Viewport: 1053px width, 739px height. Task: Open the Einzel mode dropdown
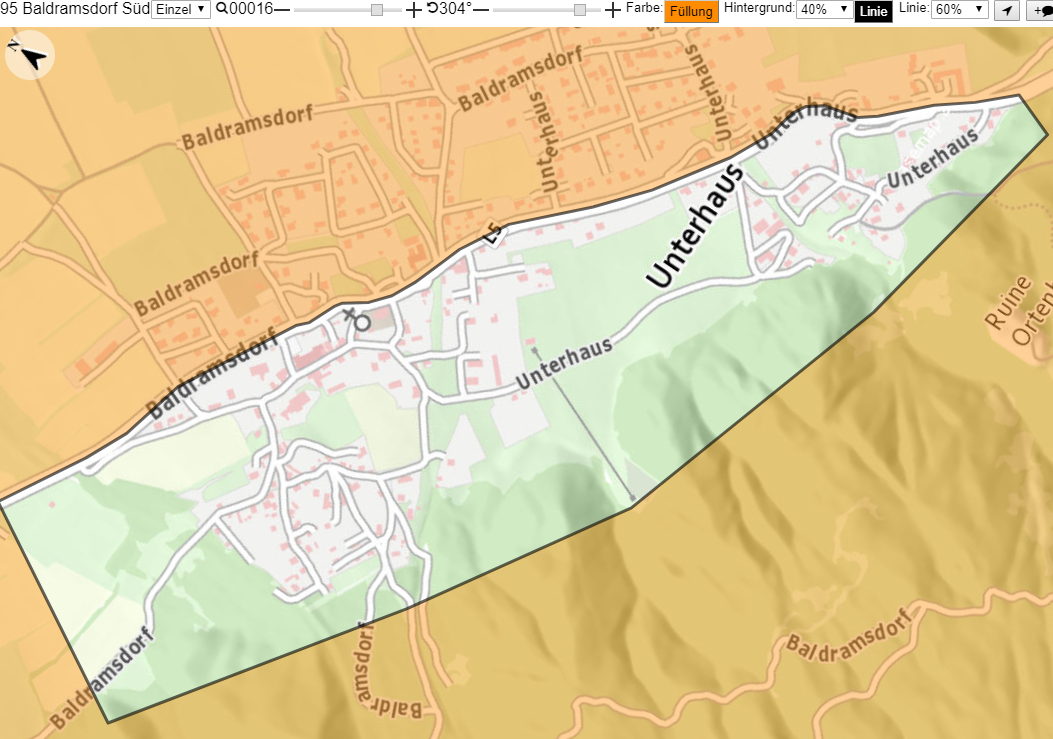coord(181,9)
